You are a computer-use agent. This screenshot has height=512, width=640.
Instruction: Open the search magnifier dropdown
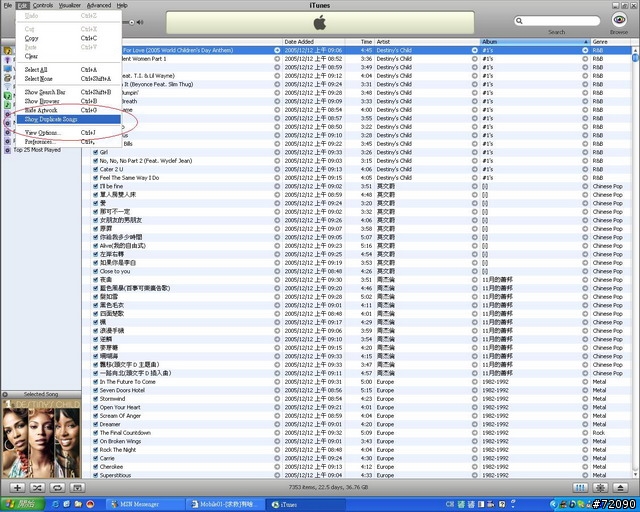[x=519, y=21]
